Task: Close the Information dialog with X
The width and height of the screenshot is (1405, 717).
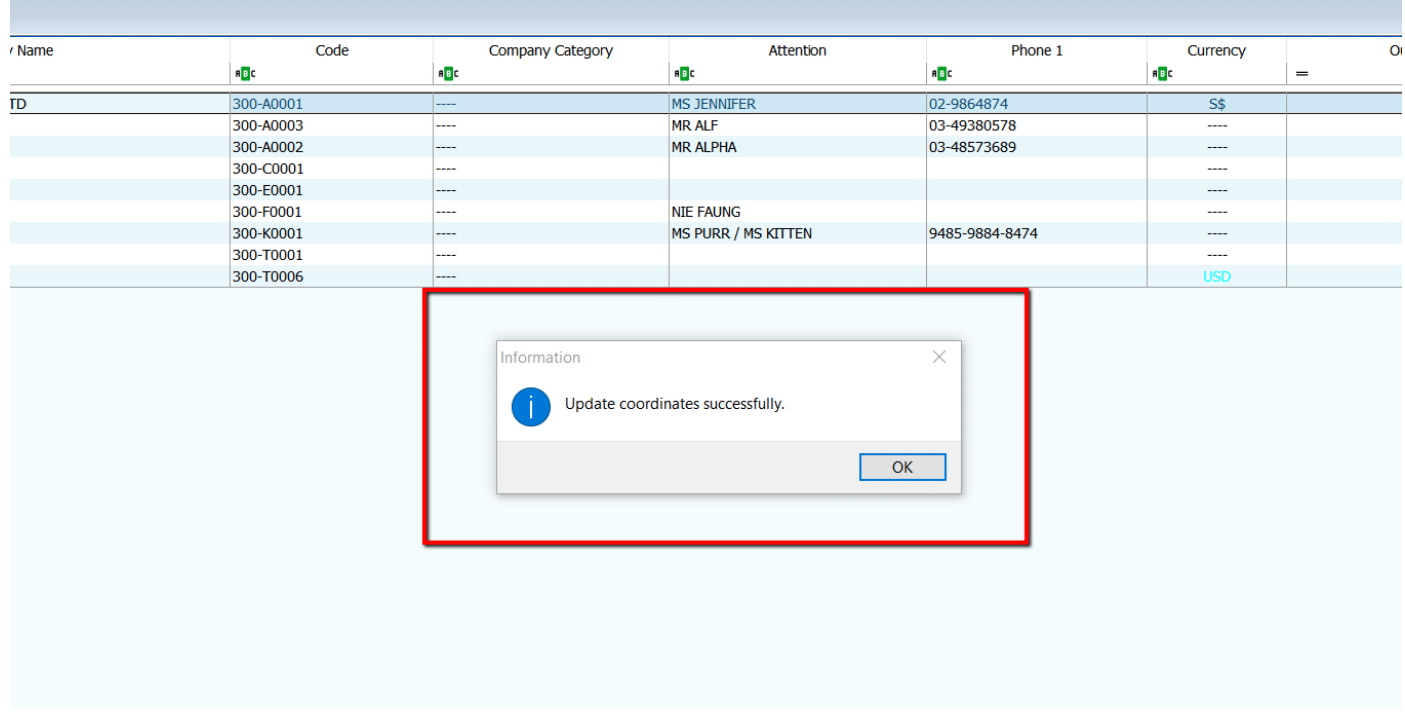Action: pos(939,357)
